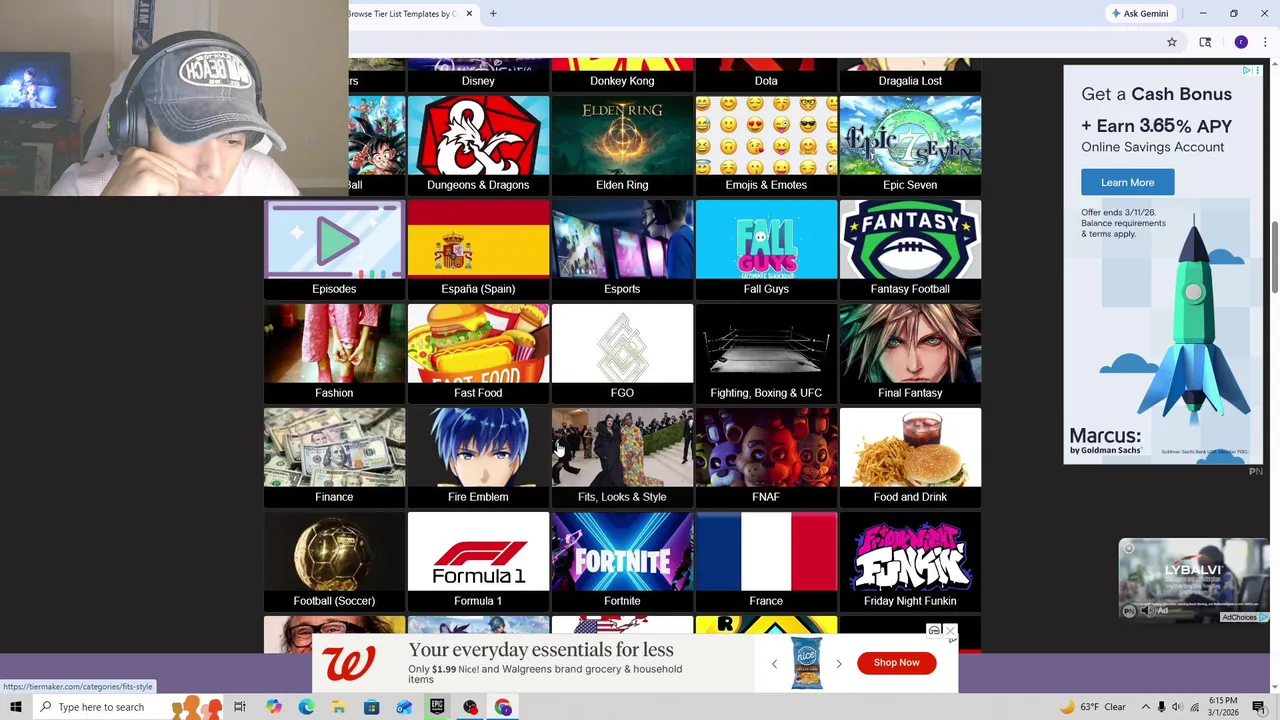Image resolution: width=1280 pixels, height=720 pixels.
Task: Open the Fire Emblem category
Action: tap(478, 457)
